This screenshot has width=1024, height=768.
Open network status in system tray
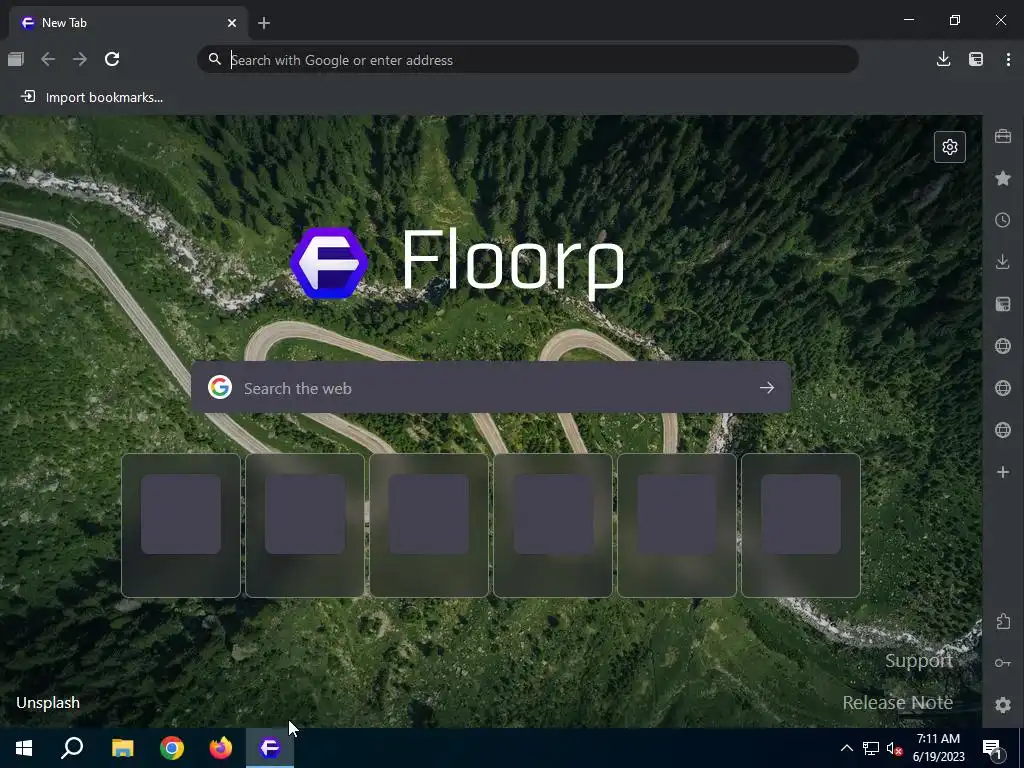point(871,748)
